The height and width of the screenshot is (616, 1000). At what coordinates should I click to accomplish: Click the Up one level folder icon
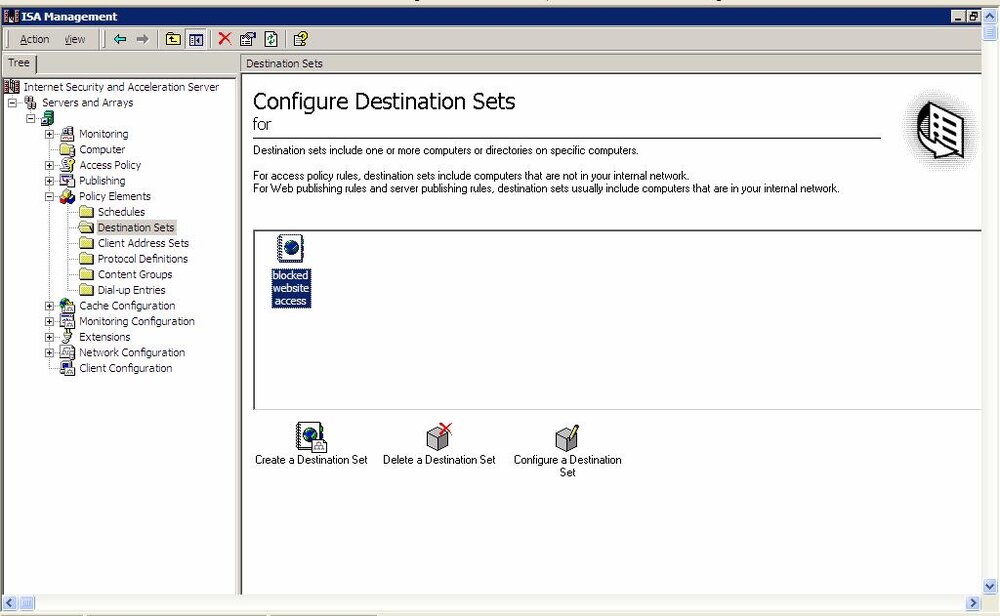(173, 39)
